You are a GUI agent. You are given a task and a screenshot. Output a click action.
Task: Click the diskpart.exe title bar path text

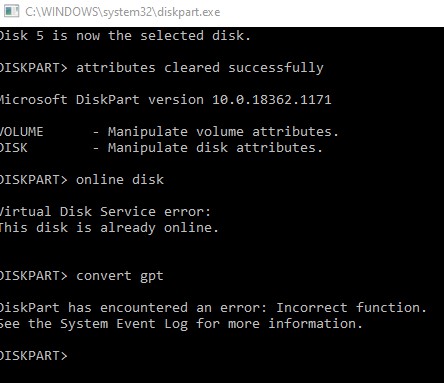click(123, 12)
